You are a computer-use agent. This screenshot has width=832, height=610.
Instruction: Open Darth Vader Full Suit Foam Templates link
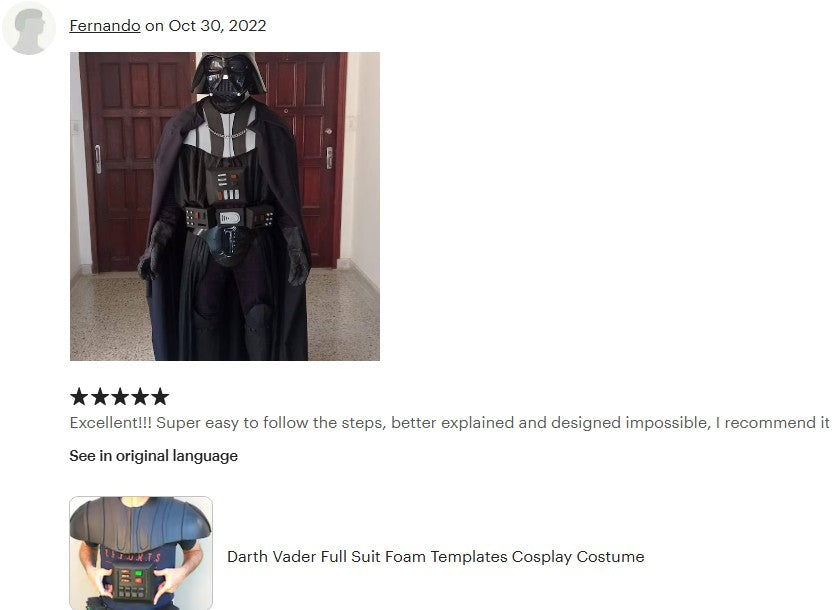[x=436, y=556]
